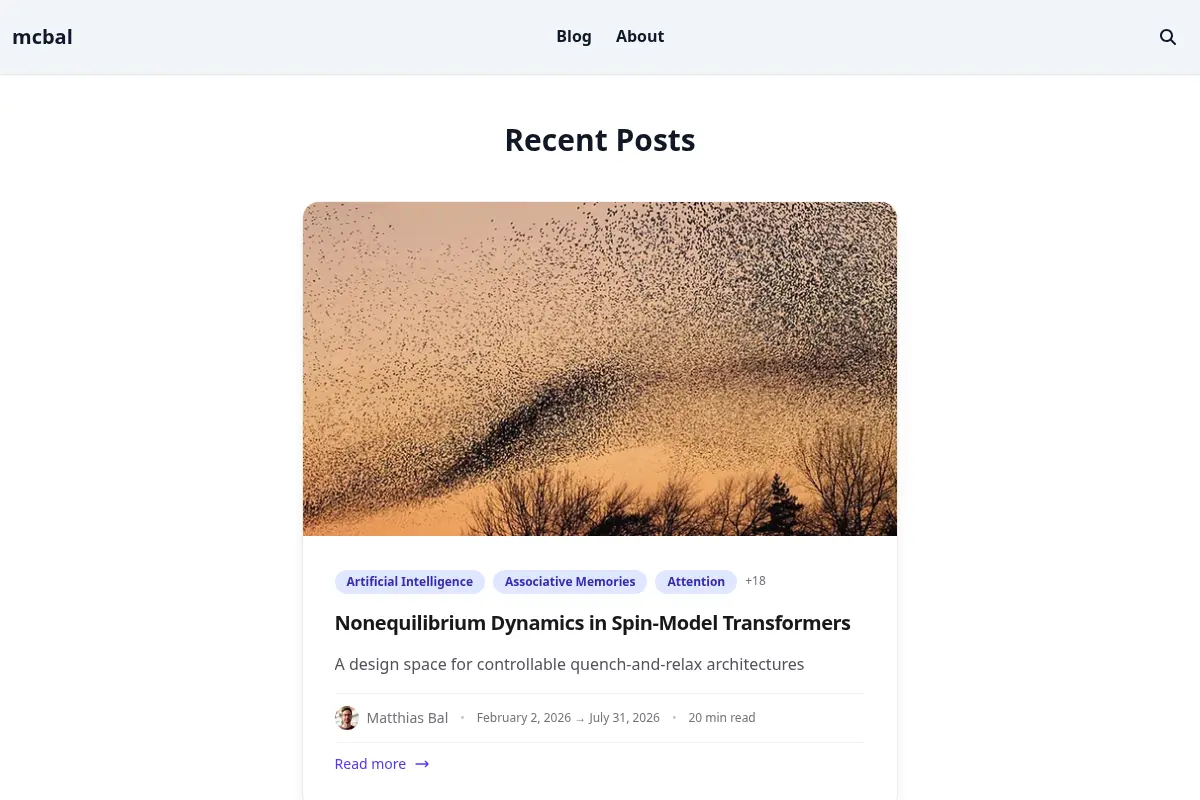1200x800 pixels.
Task: Click Matthias Bal's avatar picture
Action: [347, 718]
